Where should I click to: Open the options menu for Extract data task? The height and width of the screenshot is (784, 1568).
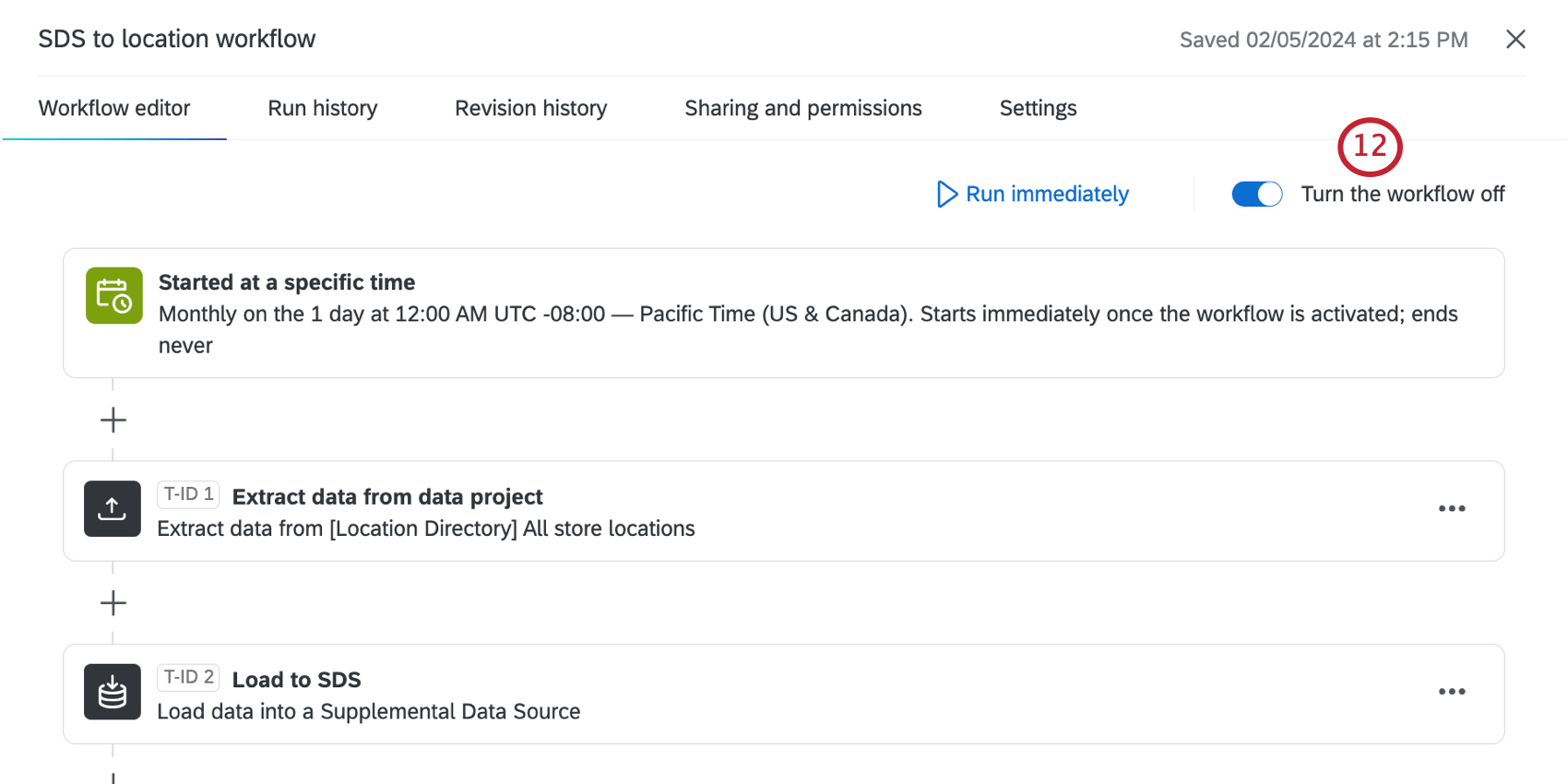click(1451, 508)
